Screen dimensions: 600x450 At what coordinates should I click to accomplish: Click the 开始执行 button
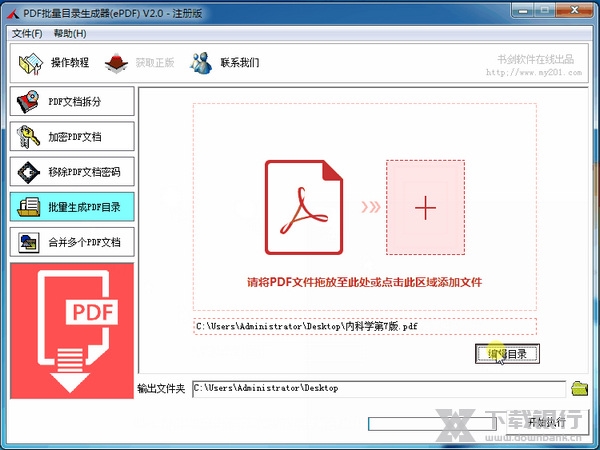point(547,422)
